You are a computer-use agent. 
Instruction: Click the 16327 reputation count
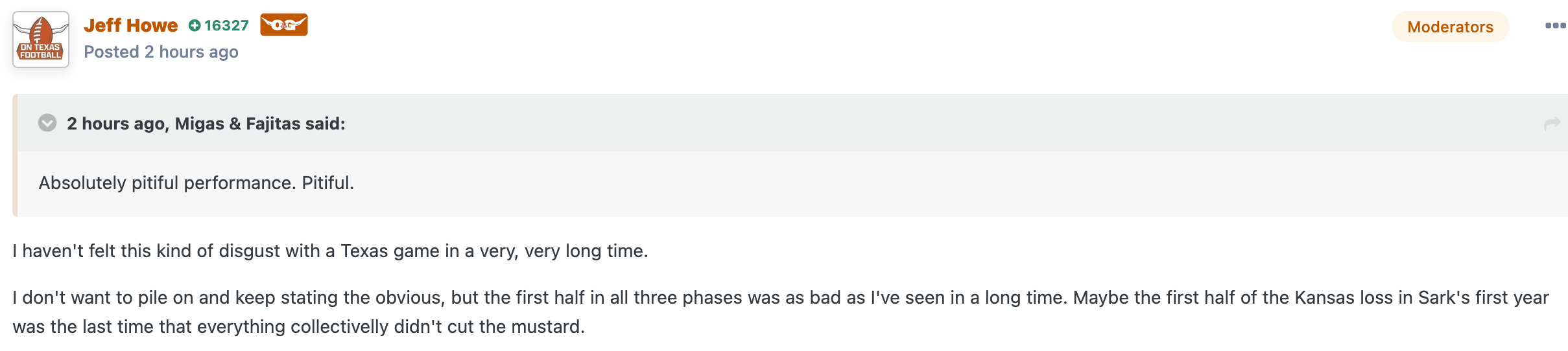(226, 25)
